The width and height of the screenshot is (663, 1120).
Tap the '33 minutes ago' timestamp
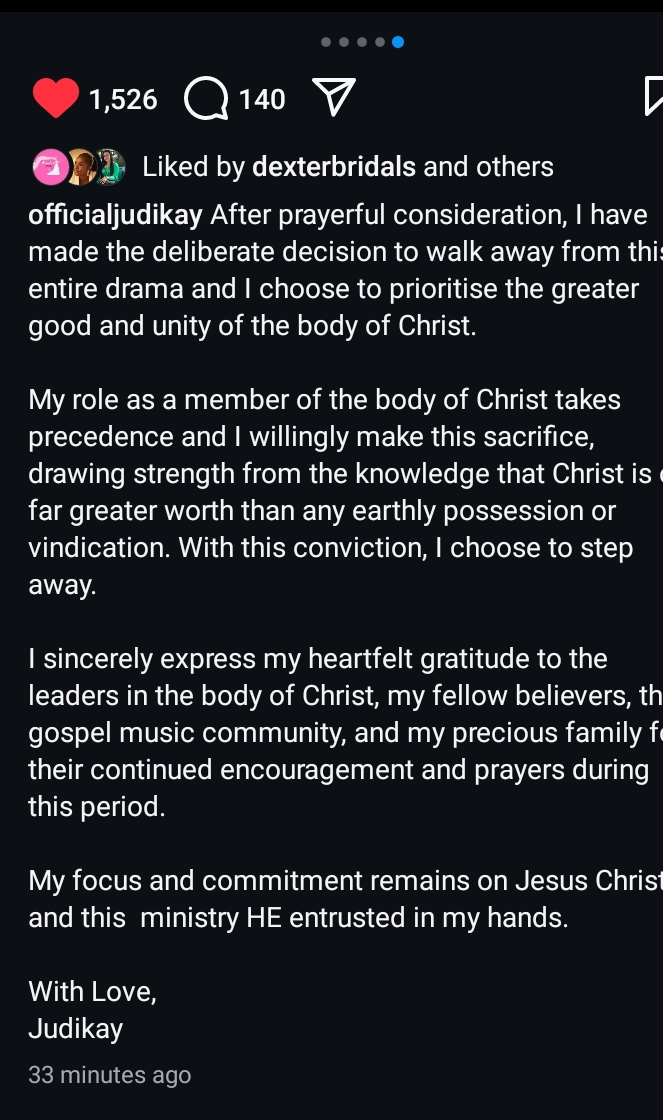109,1075
